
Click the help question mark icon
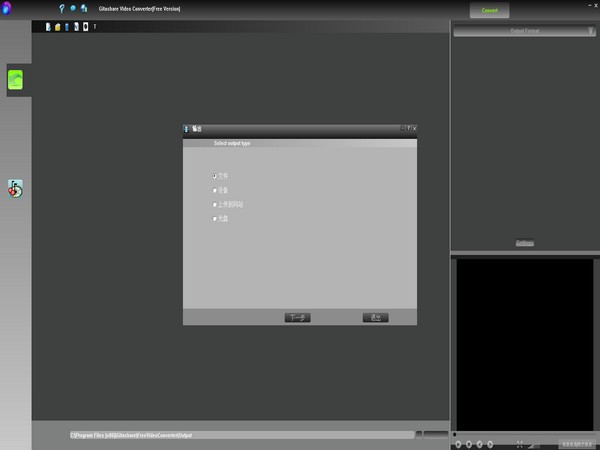click(x=62, y=8)
